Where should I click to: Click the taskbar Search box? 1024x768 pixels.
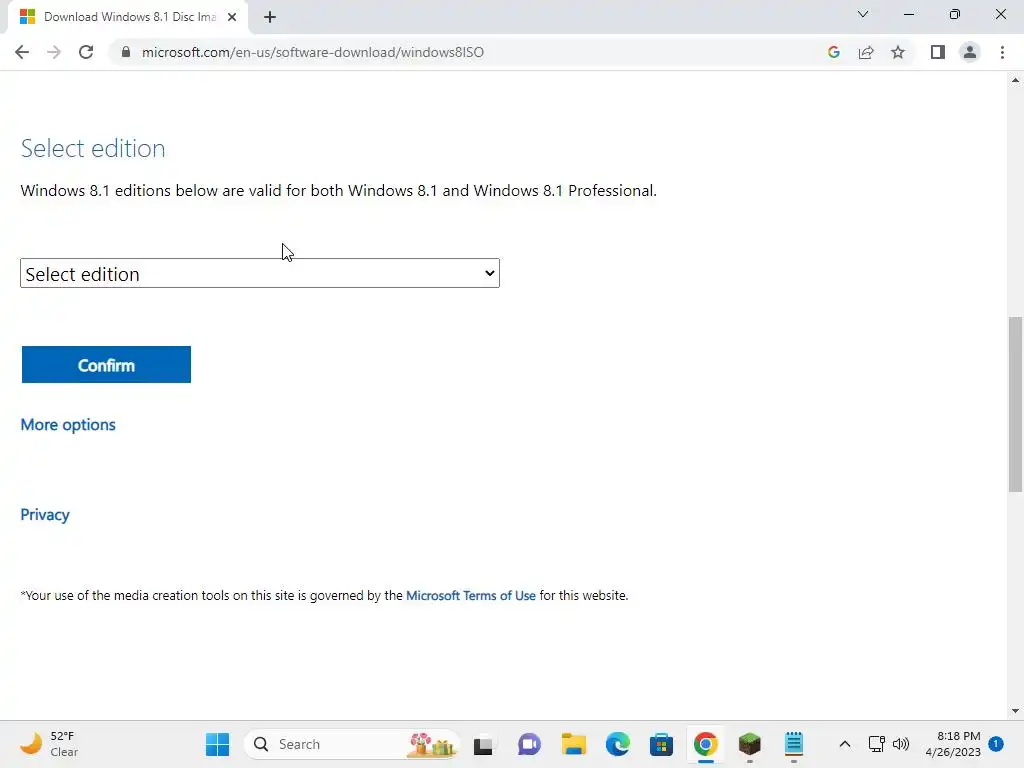pyautogui.click(x=351, y=744)
